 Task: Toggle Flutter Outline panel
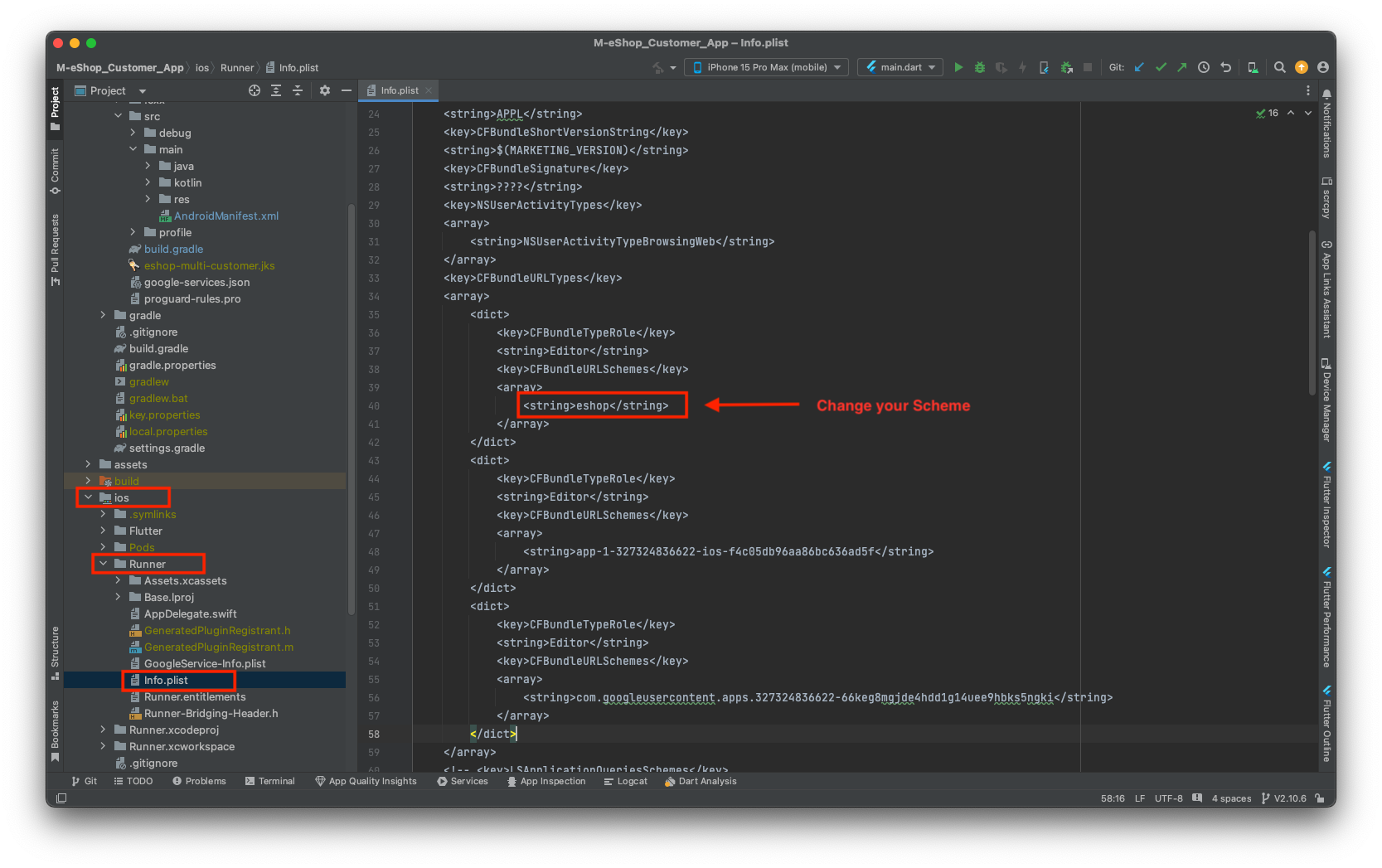1326,723
